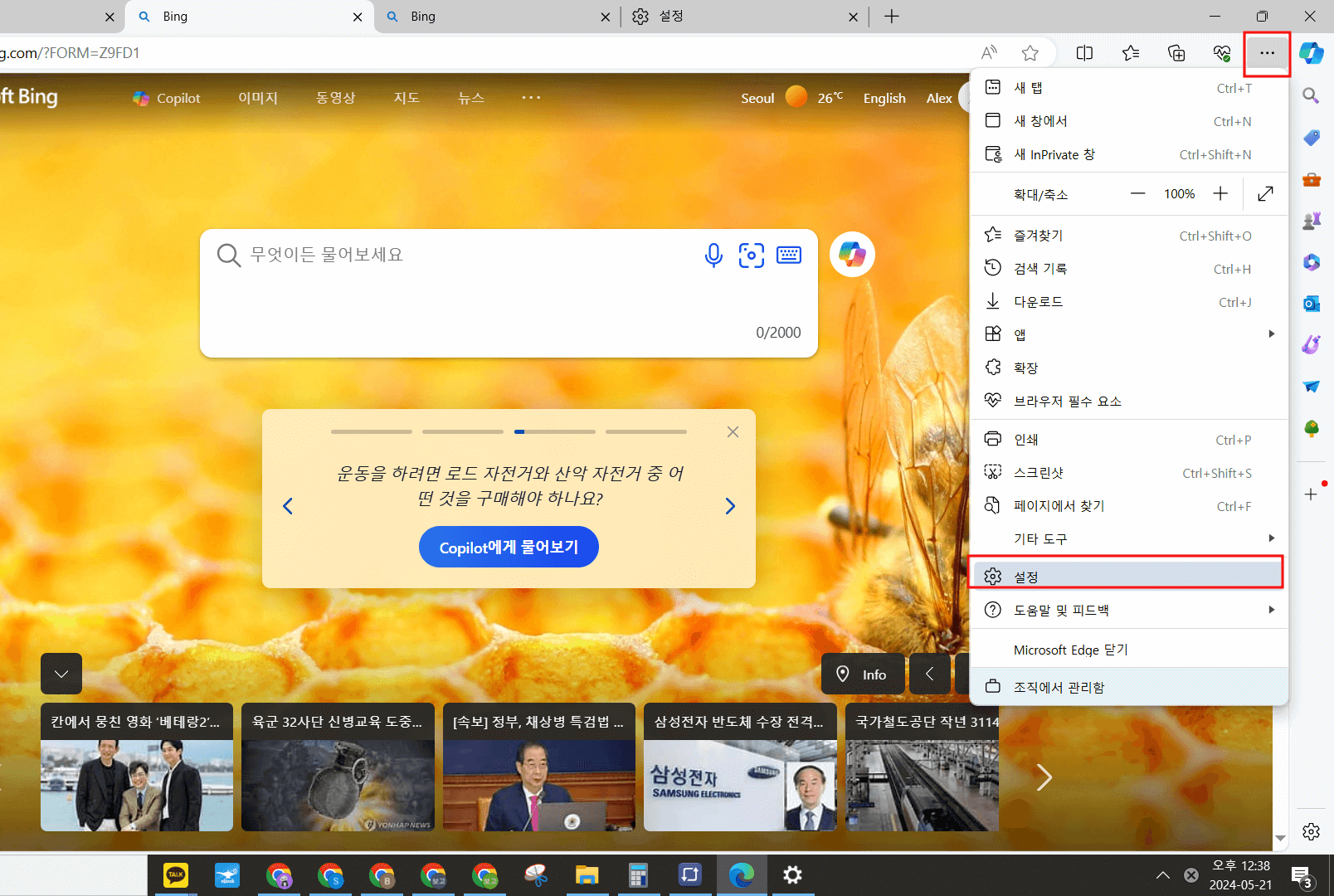Click the Copilot에게 물어보기 button
This screenshot has height=896, width=1334.
[x=509, y=547]
